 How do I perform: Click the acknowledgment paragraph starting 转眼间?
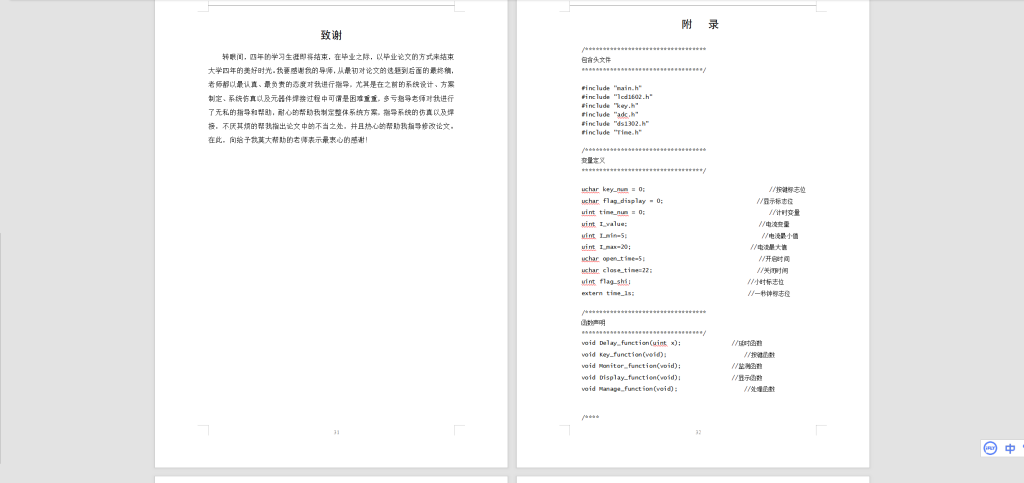(x=331, y=99)
